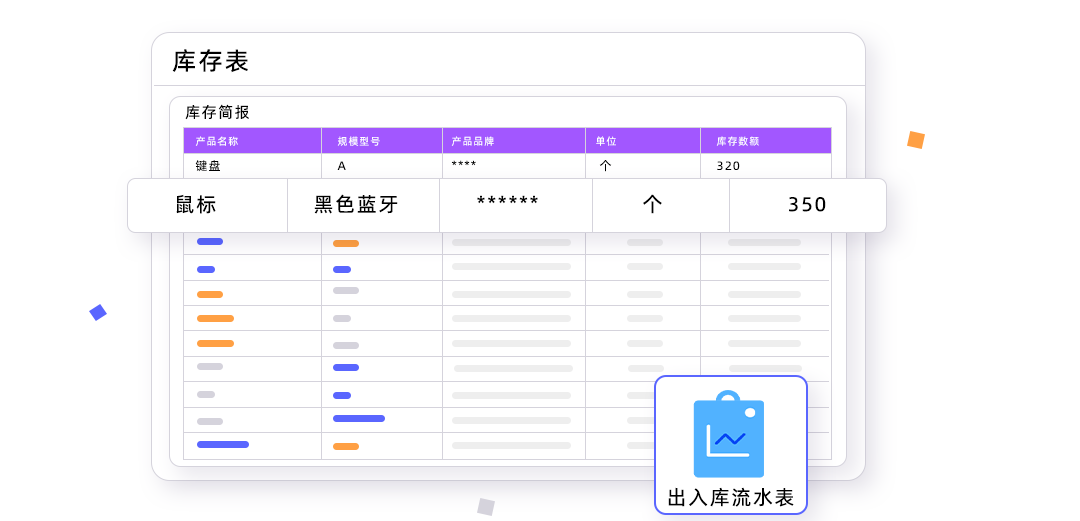This screenshot has height=521, width=1080.
Task: Click the 键盘 product name cell
Action: click(x=253, y=166)
